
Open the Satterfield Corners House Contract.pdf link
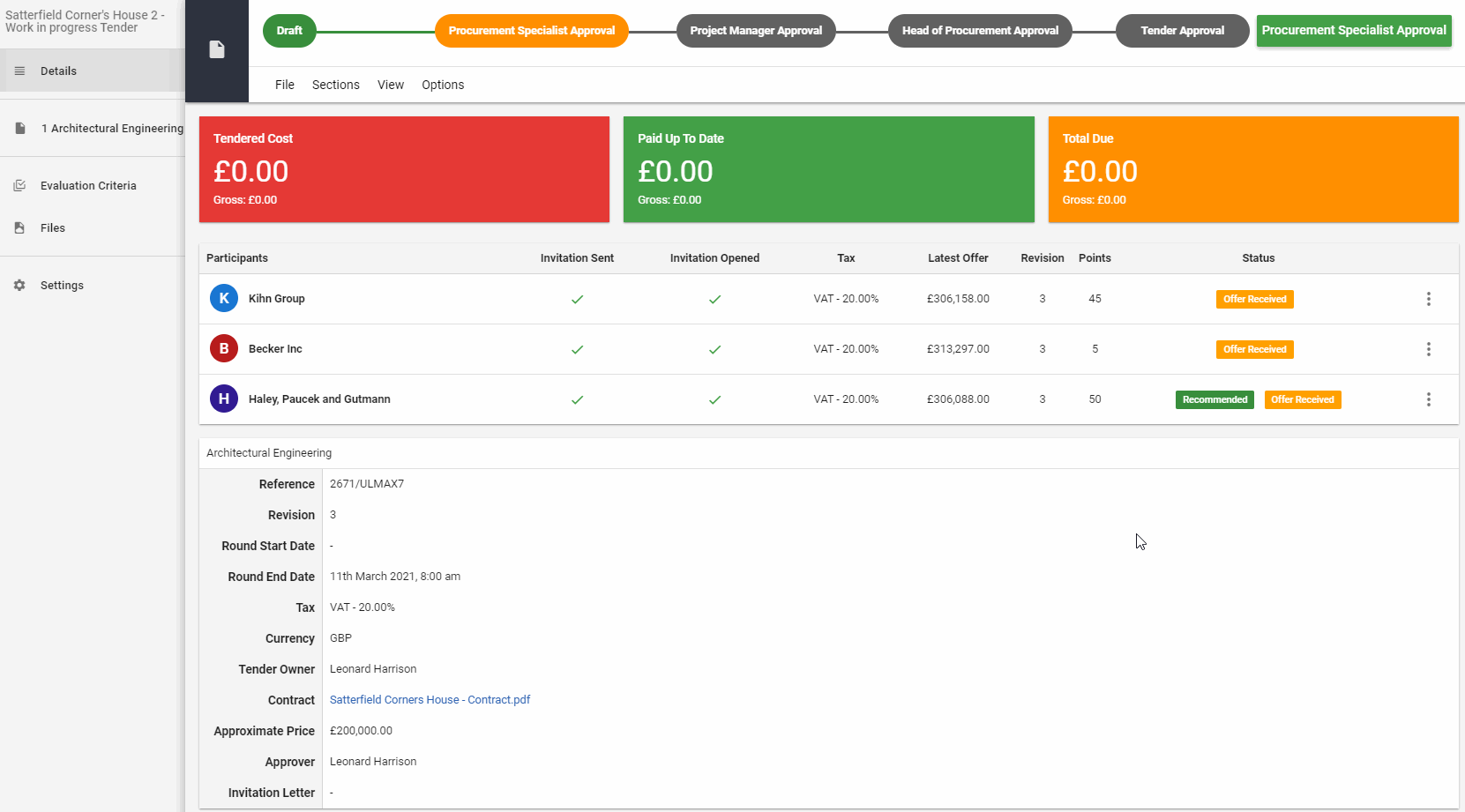(x=430, y=699)
